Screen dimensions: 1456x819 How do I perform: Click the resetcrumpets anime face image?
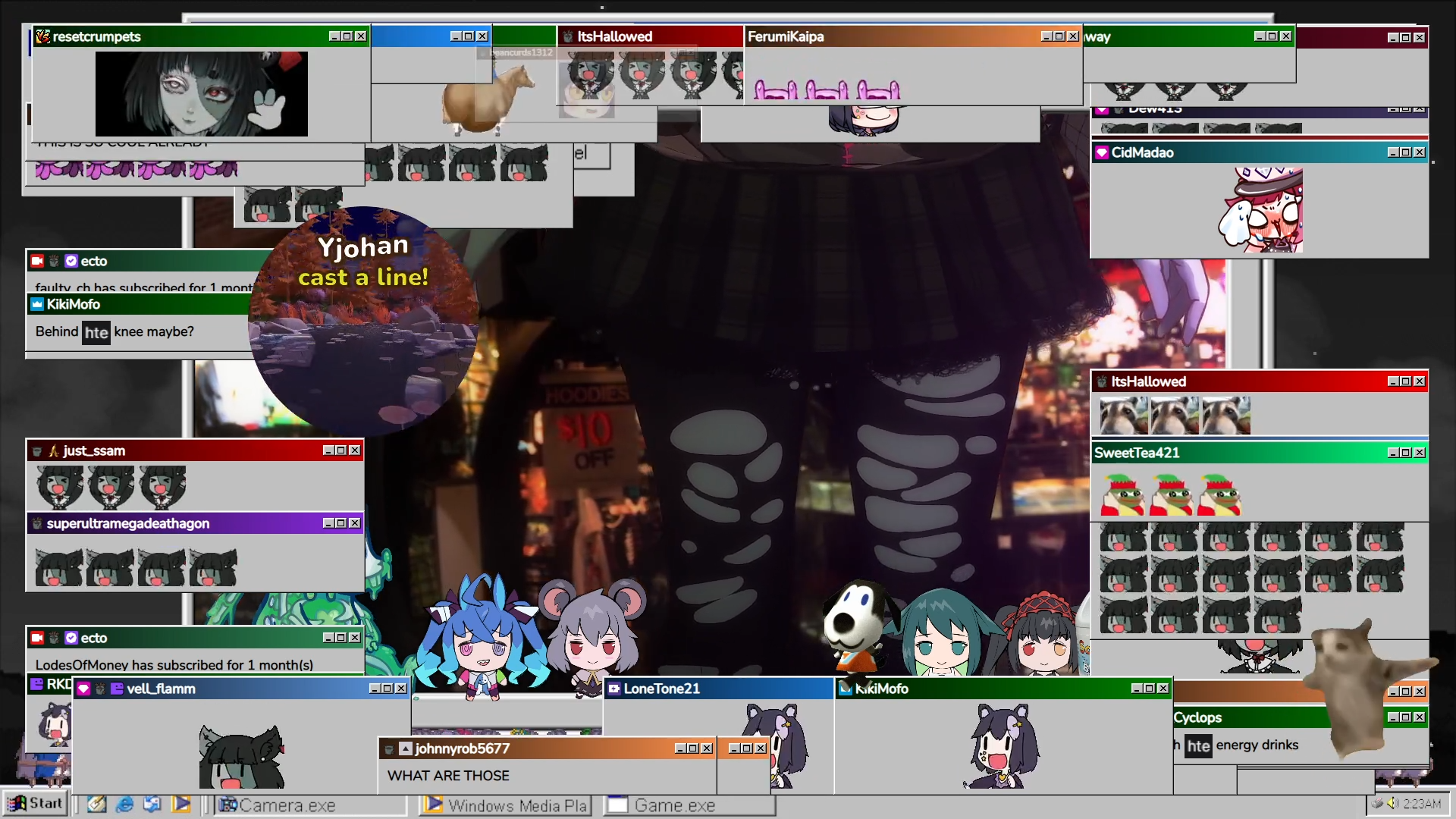[201, 94]
